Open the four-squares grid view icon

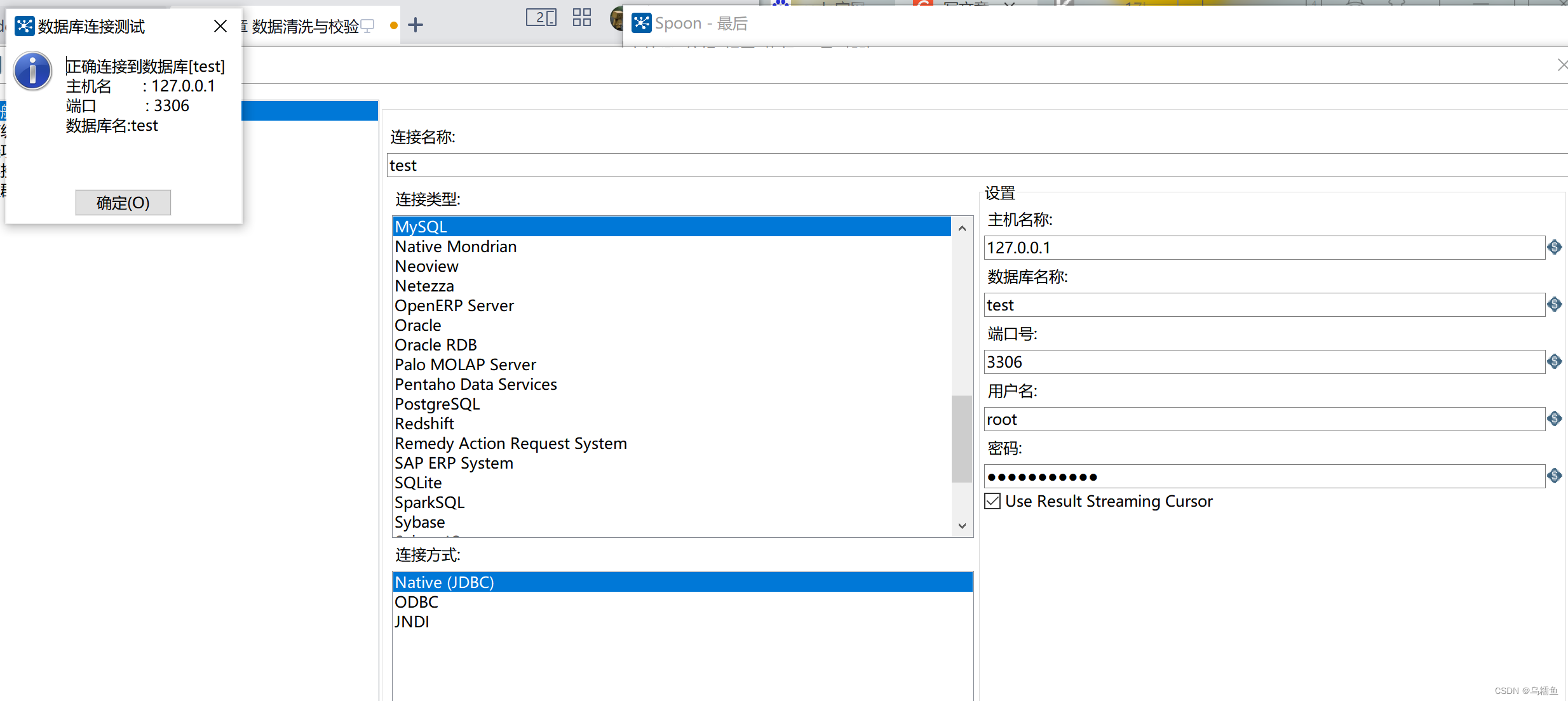click(581, 18)
